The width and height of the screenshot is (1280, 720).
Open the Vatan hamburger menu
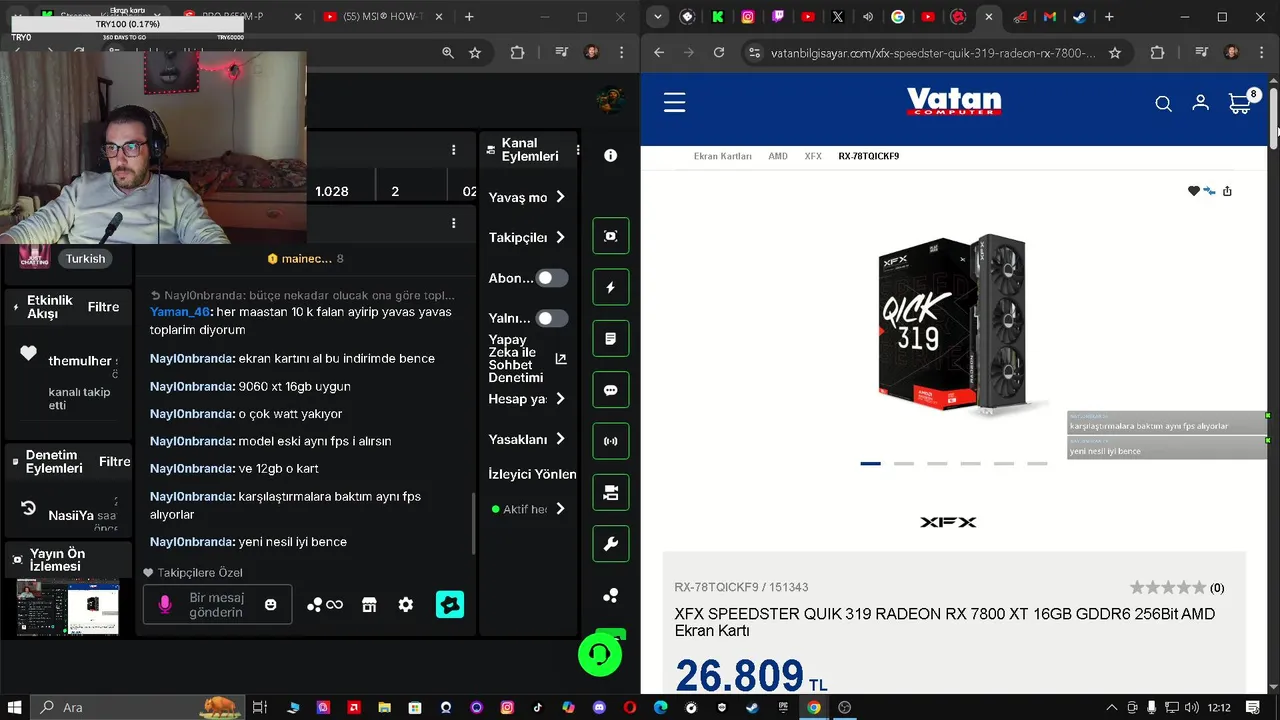(x=674, y=102)
